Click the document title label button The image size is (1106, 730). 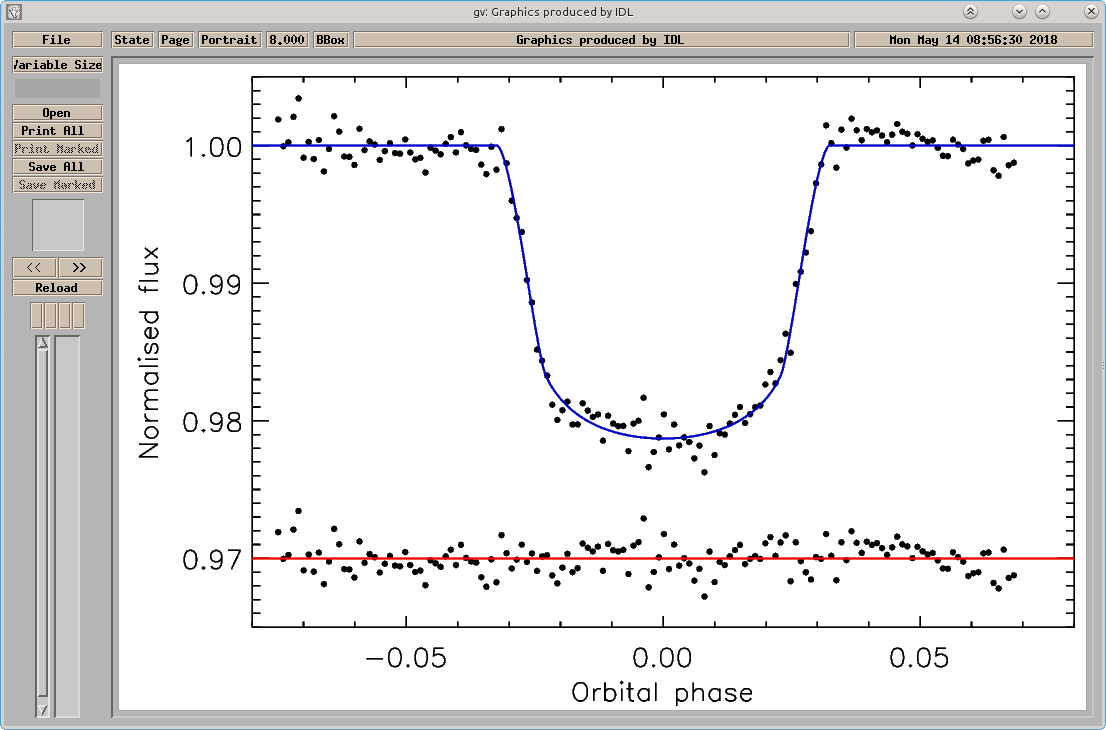601,39
